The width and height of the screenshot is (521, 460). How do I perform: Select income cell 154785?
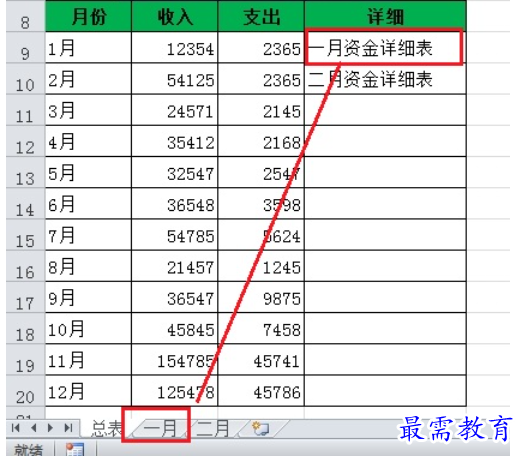(175, 360)
